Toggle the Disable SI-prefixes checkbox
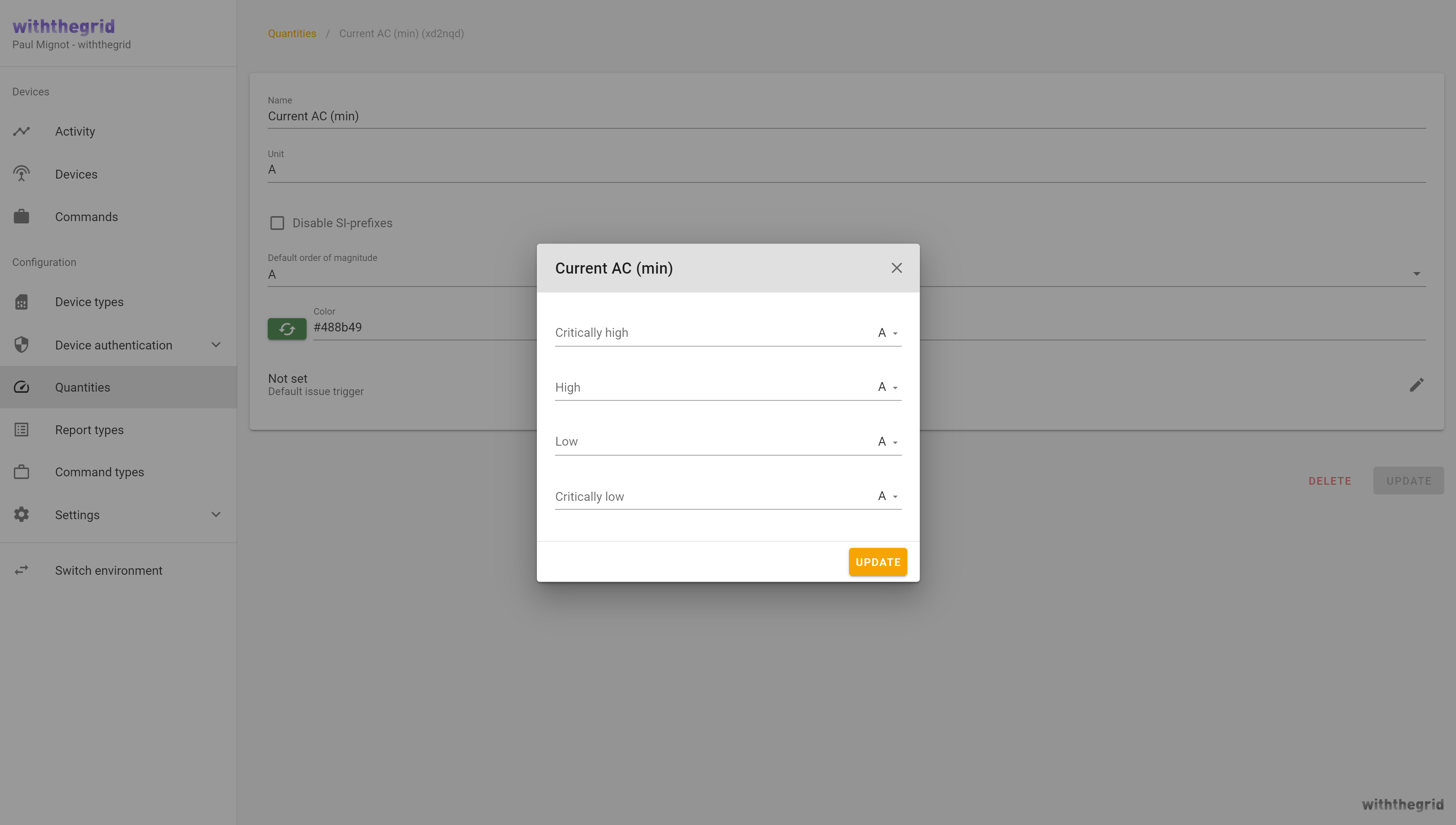 [x=277, y=223]
